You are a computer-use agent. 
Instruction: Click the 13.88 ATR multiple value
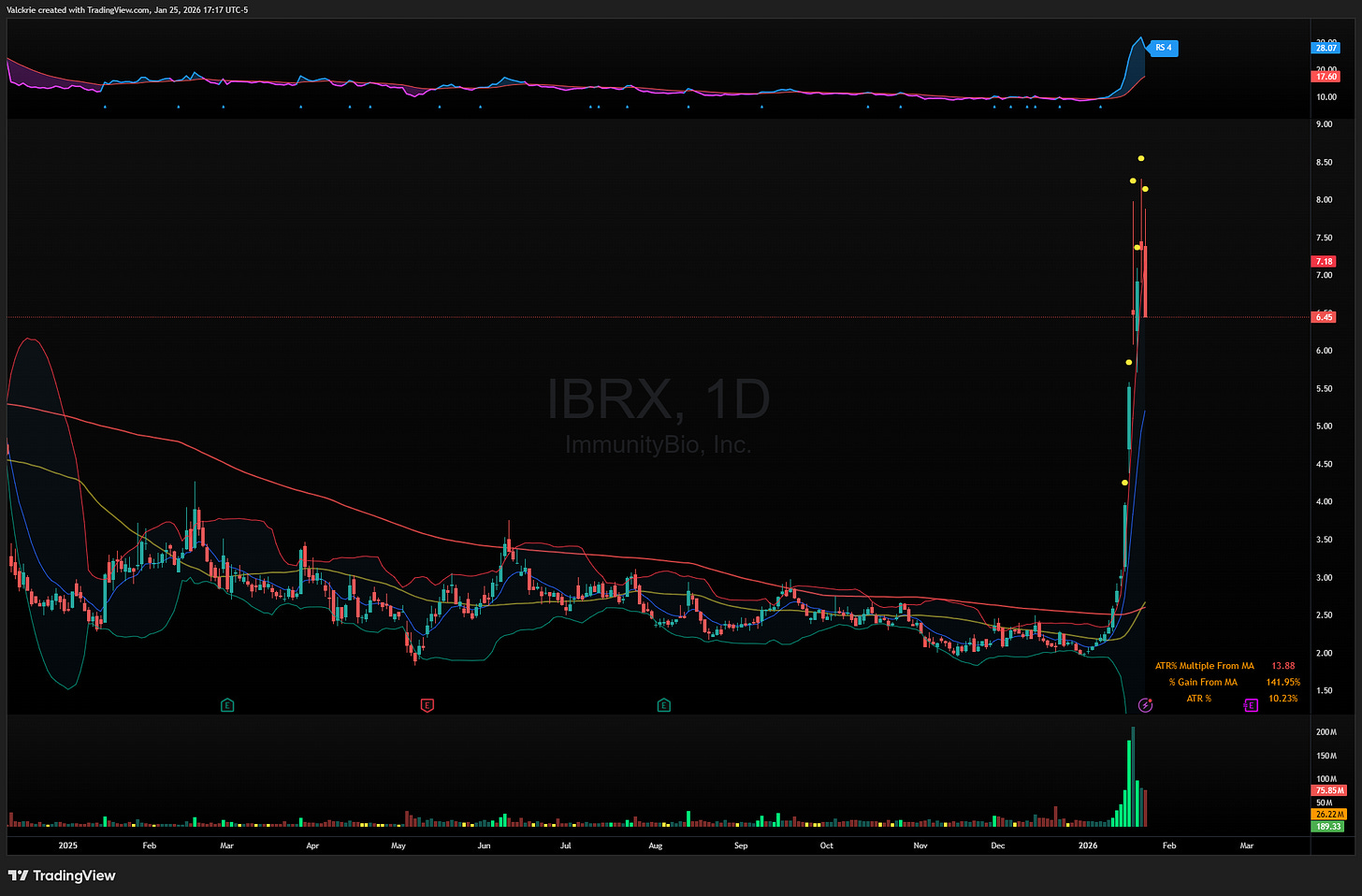pos(1283,666)
